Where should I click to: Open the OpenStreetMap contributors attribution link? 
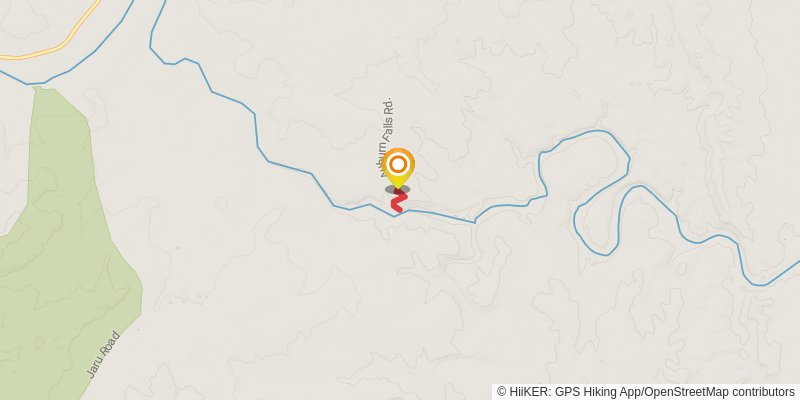pyautogui.click(x=719, y=392)
